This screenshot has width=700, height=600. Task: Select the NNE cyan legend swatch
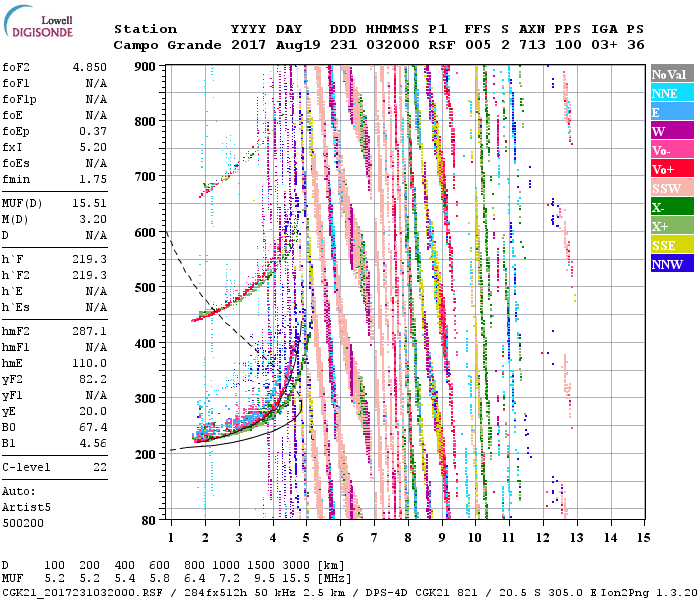click(672, 93)
